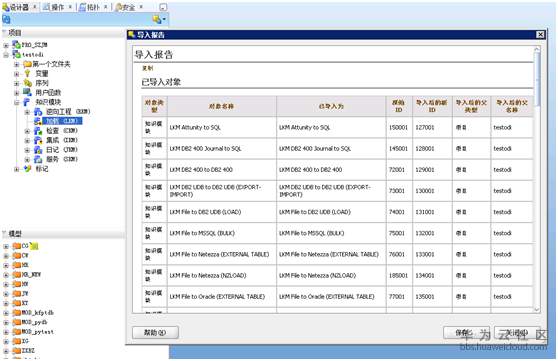Select the MOD_kfptdb folder icon

pyautogui.click(x=16, y=313)
